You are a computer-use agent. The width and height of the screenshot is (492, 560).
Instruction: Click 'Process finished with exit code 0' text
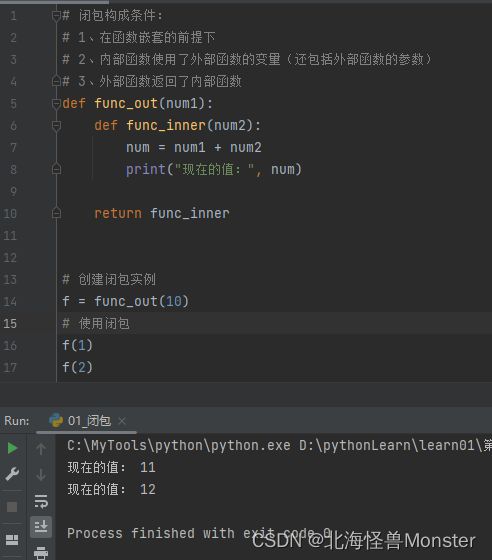pyautogui.click(x=199, y=533)
